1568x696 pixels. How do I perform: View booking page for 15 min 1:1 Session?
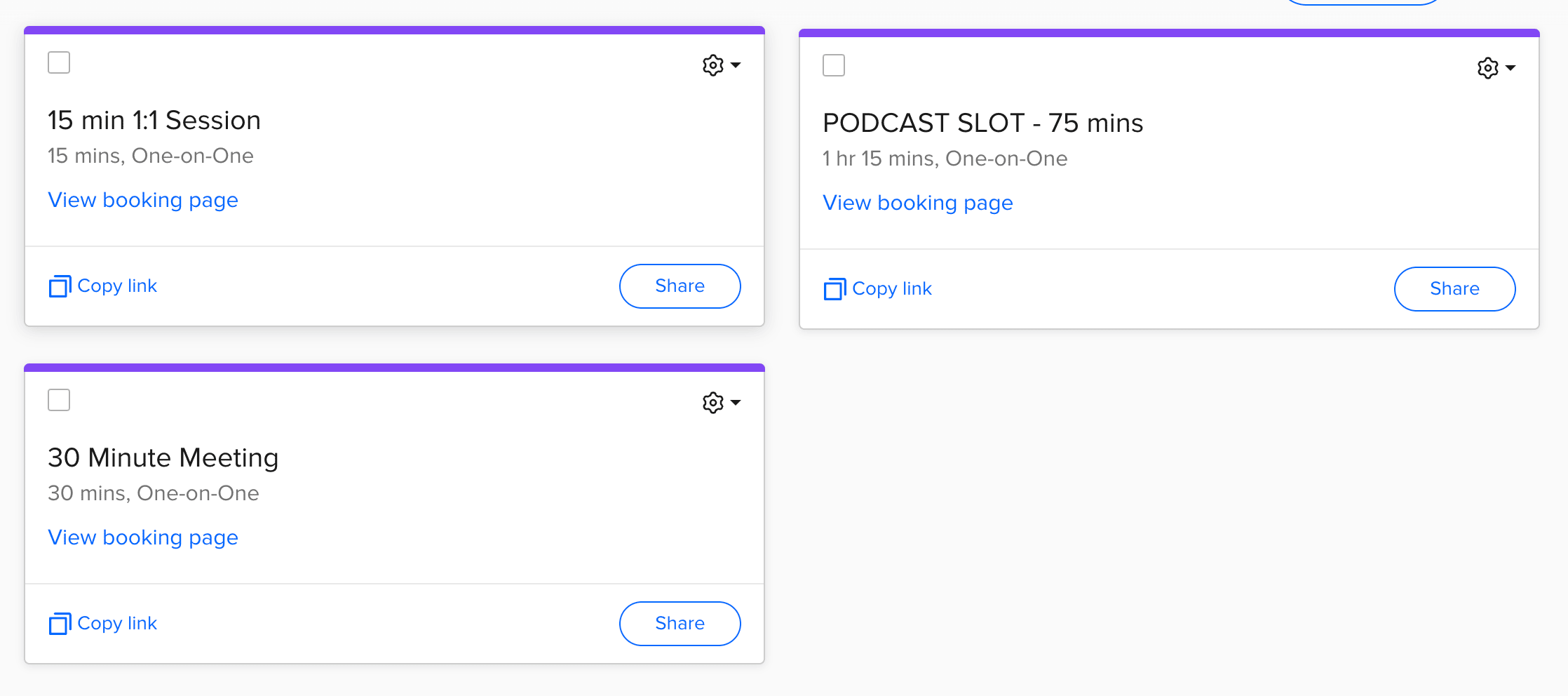(143, 200)
